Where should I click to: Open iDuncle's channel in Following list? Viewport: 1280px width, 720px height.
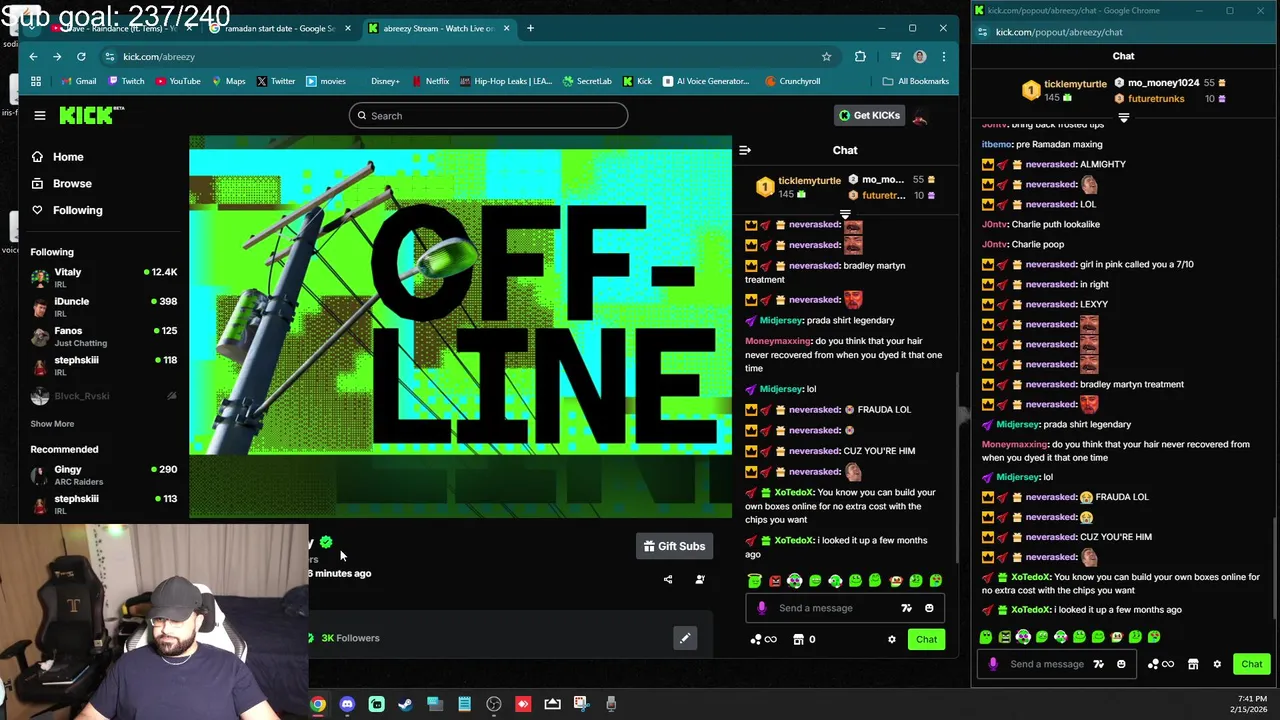click(x=103, y=307)
